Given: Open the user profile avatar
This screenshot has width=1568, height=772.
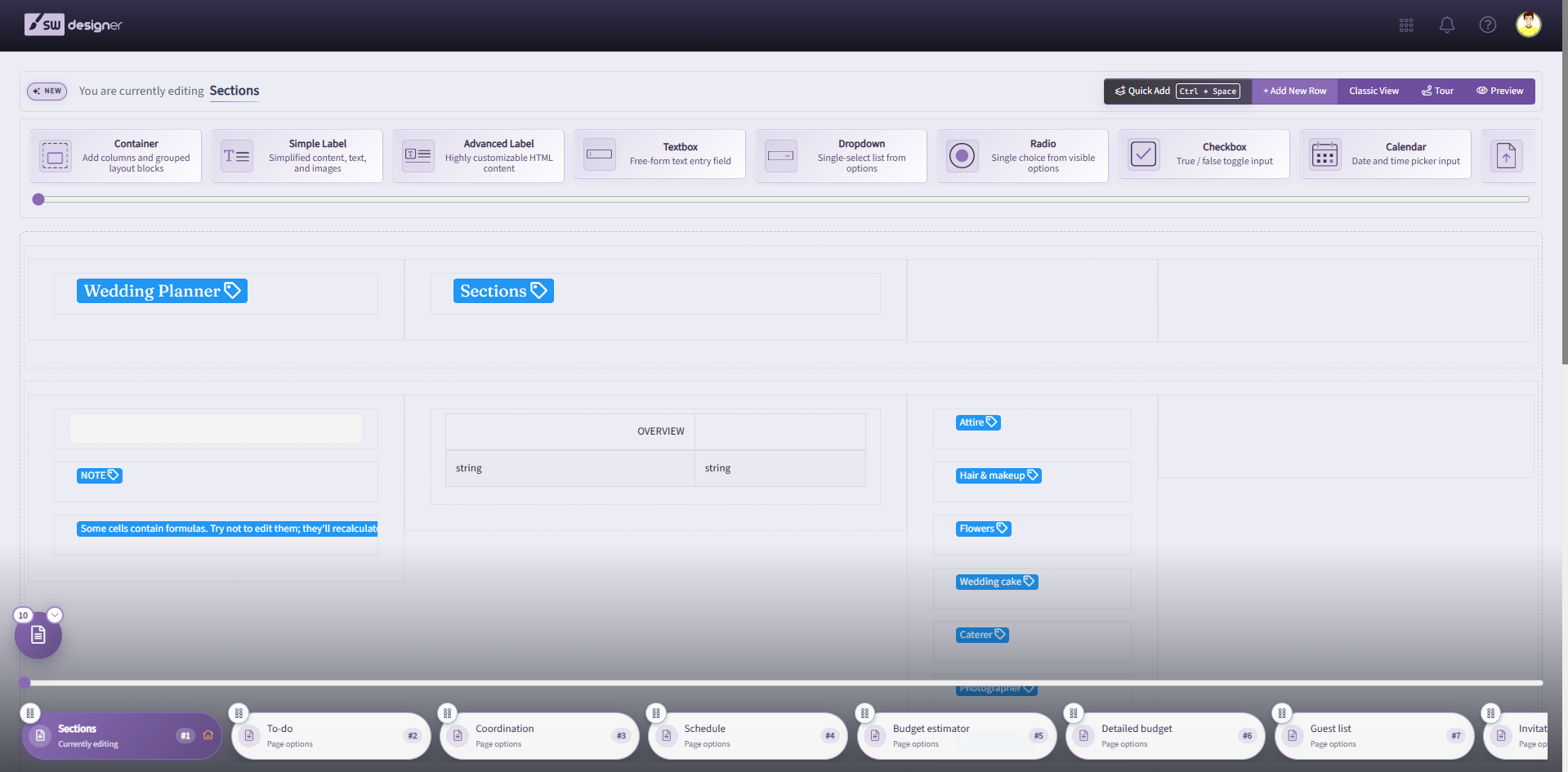Looking at the screenshot, I should [x=1529, y=25].
